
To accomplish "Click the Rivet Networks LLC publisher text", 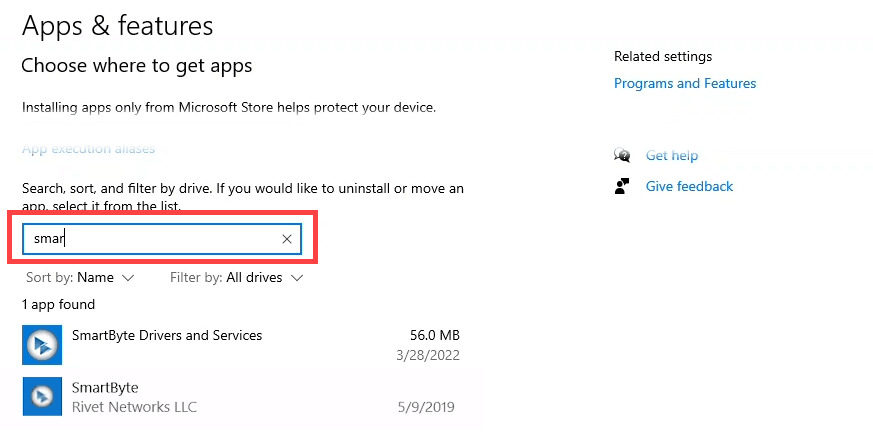I will tap(134, 407).
